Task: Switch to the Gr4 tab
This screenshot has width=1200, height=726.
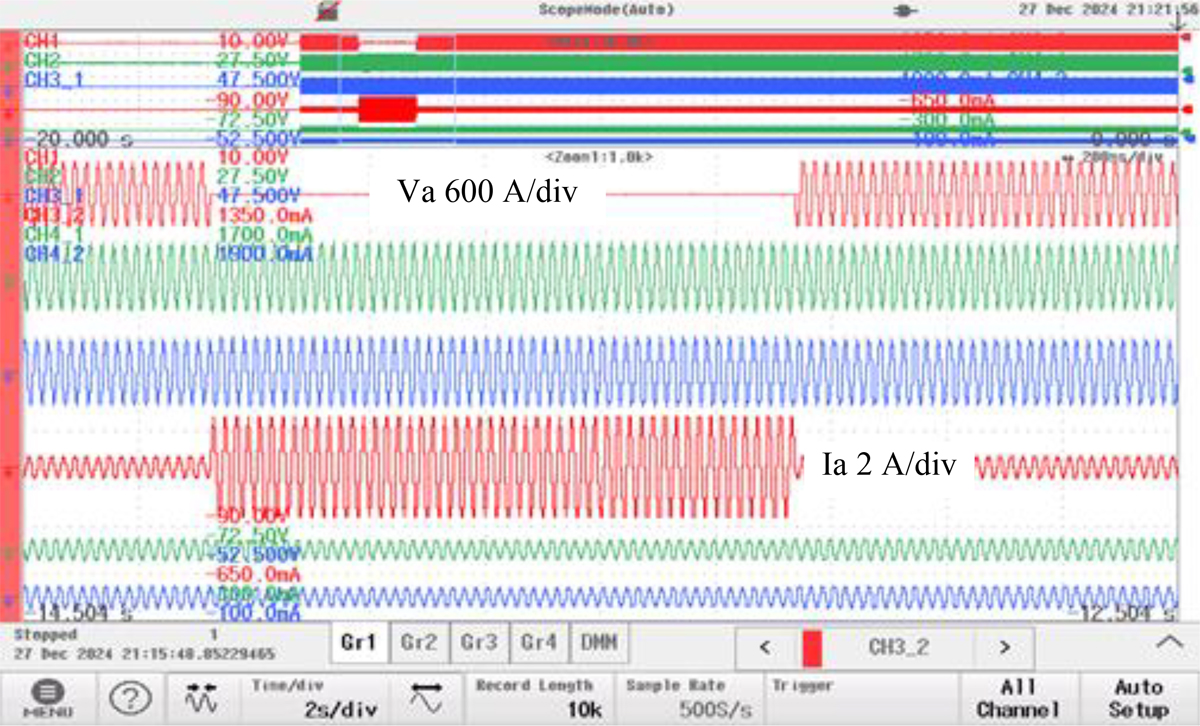Action: pos(538,645)
